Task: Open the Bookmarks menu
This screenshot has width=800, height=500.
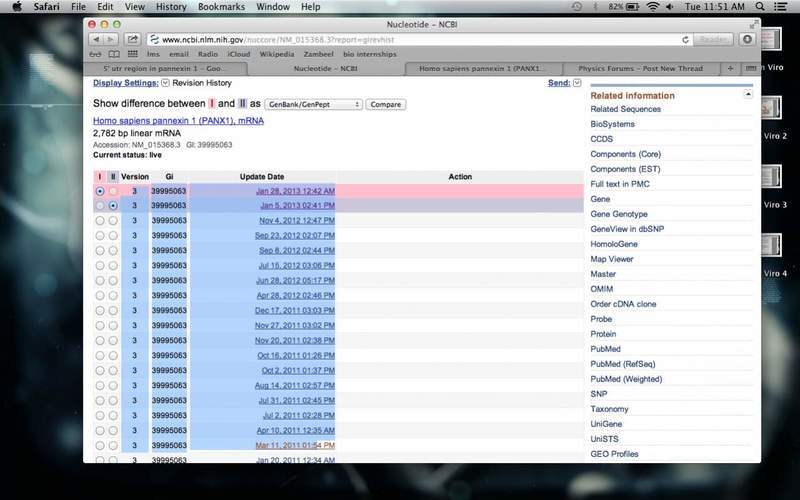Action: click(221, 7)
